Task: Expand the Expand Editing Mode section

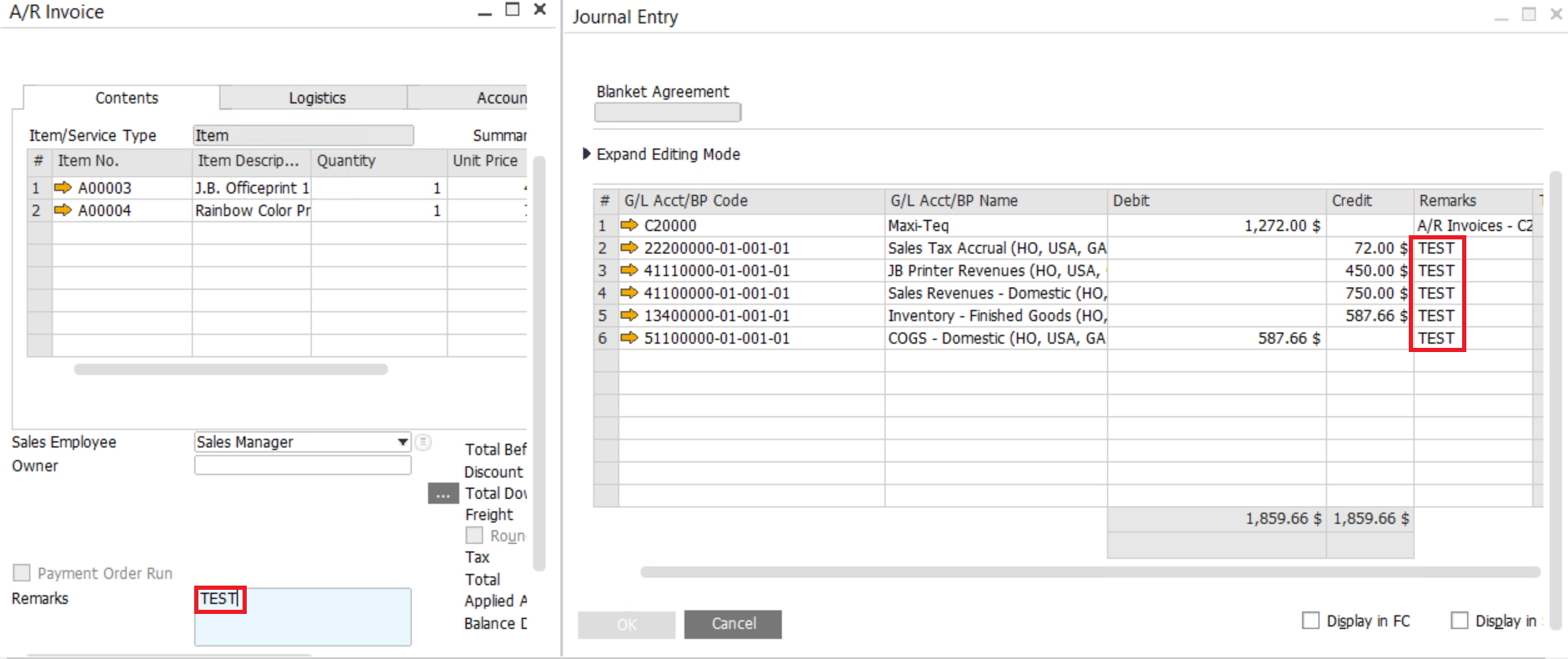Action: (587, 154)
